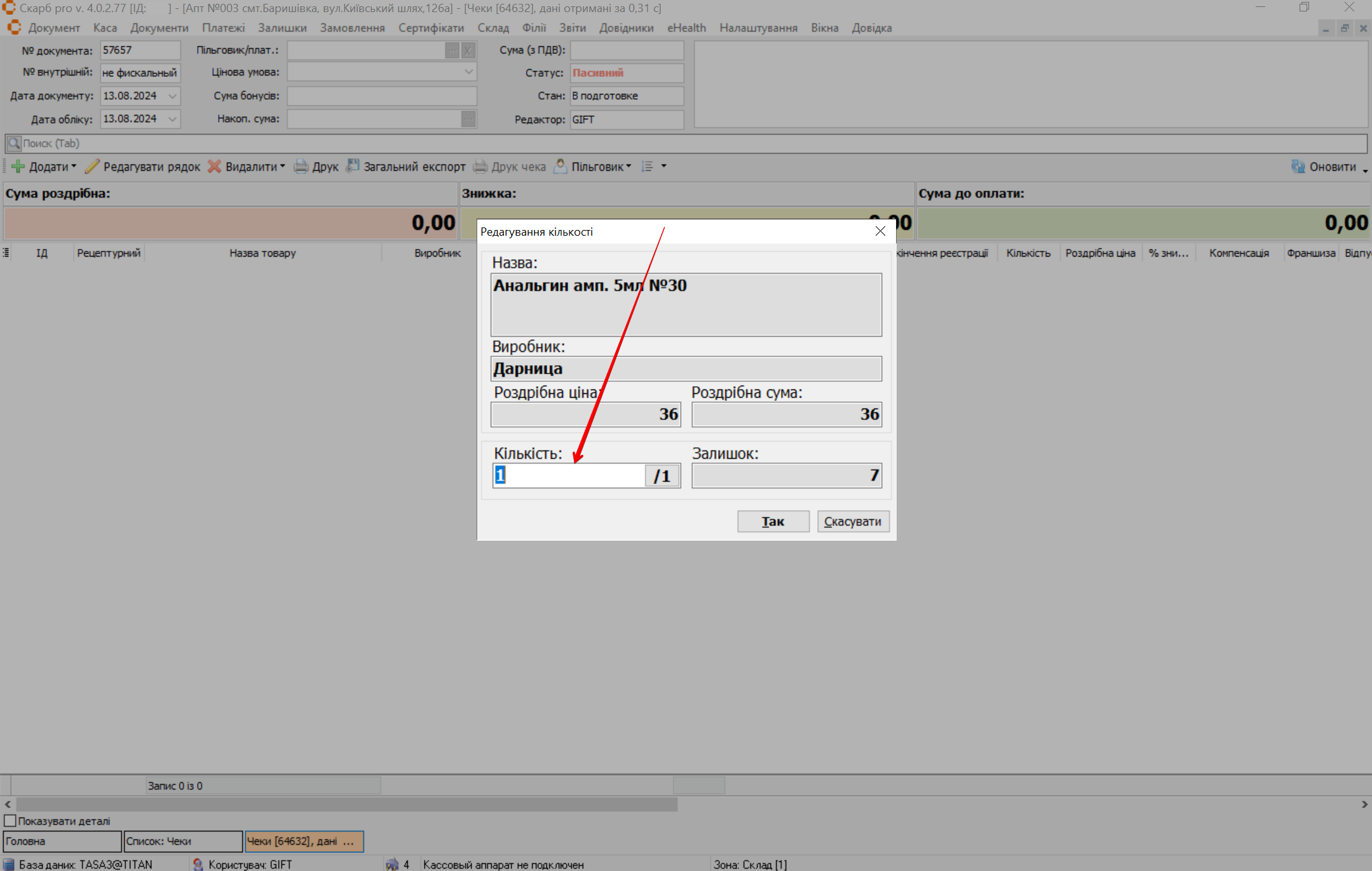This screenshot has height=871, width=1372.
Task: Click the red X Видалити icon
Action: click(215, 166)
